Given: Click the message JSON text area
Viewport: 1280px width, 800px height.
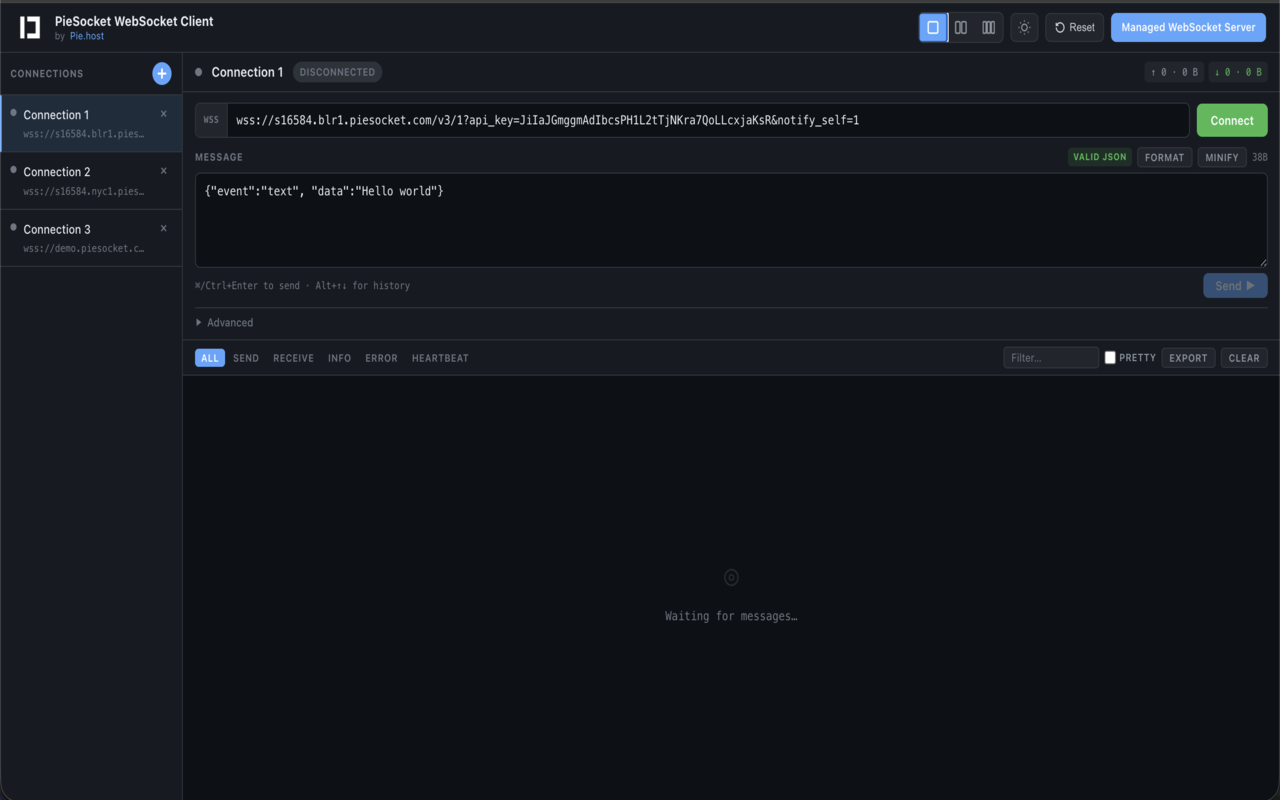Looking at the screenshot, I should tap(731, 220).
